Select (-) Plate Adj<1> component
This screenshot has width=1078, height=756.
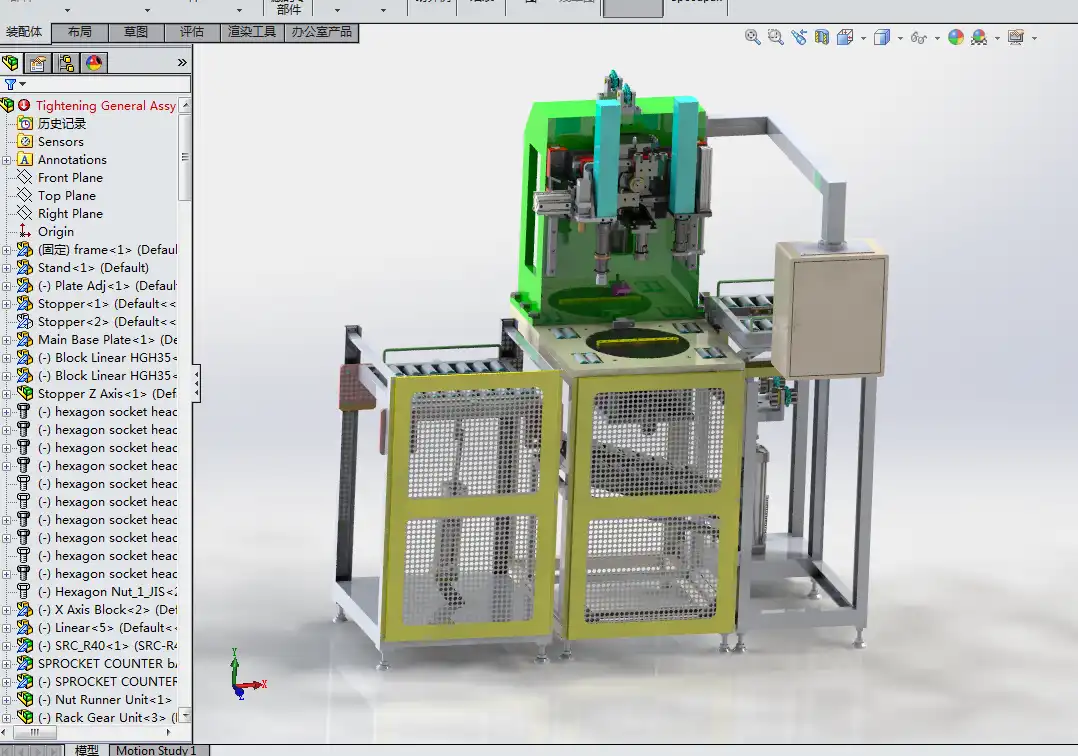click(107, 285)
